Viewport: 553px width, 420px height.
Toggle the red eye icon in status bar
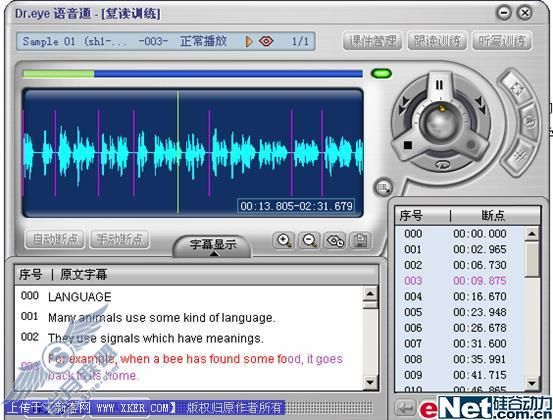266,41
